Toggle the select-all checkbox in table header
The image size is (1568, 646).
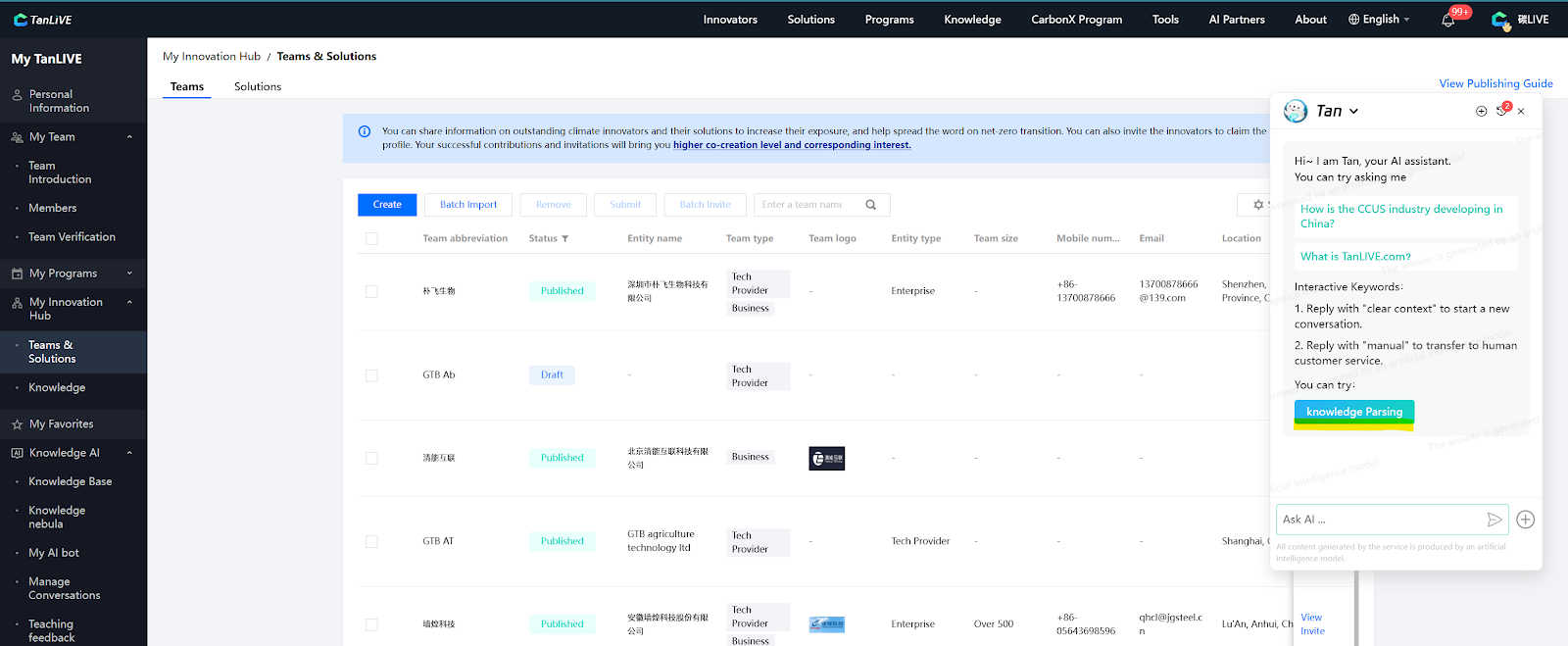(371, 239)
